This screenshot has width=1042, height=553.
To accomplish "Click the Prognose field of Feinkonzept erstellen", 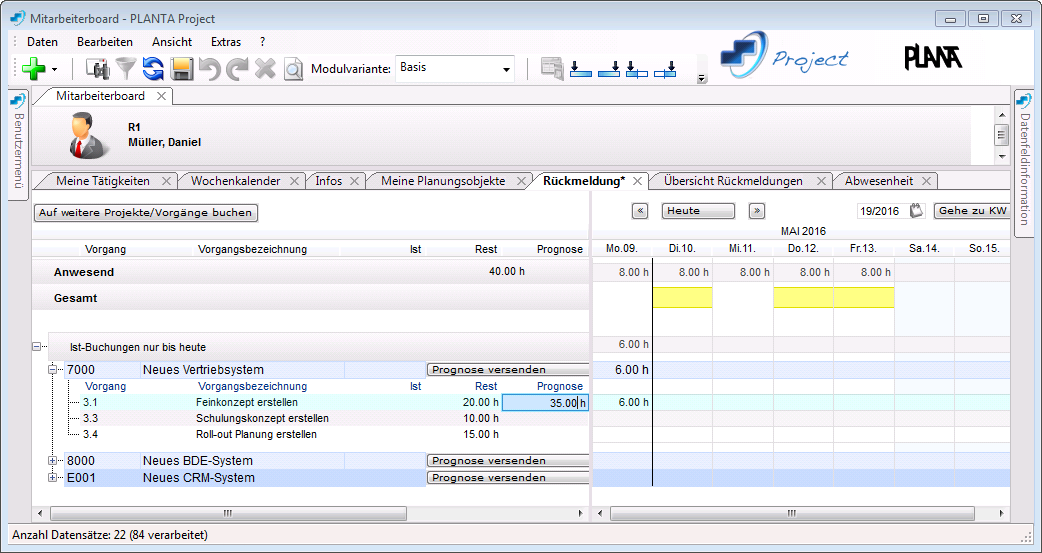I will click(545, 403).
